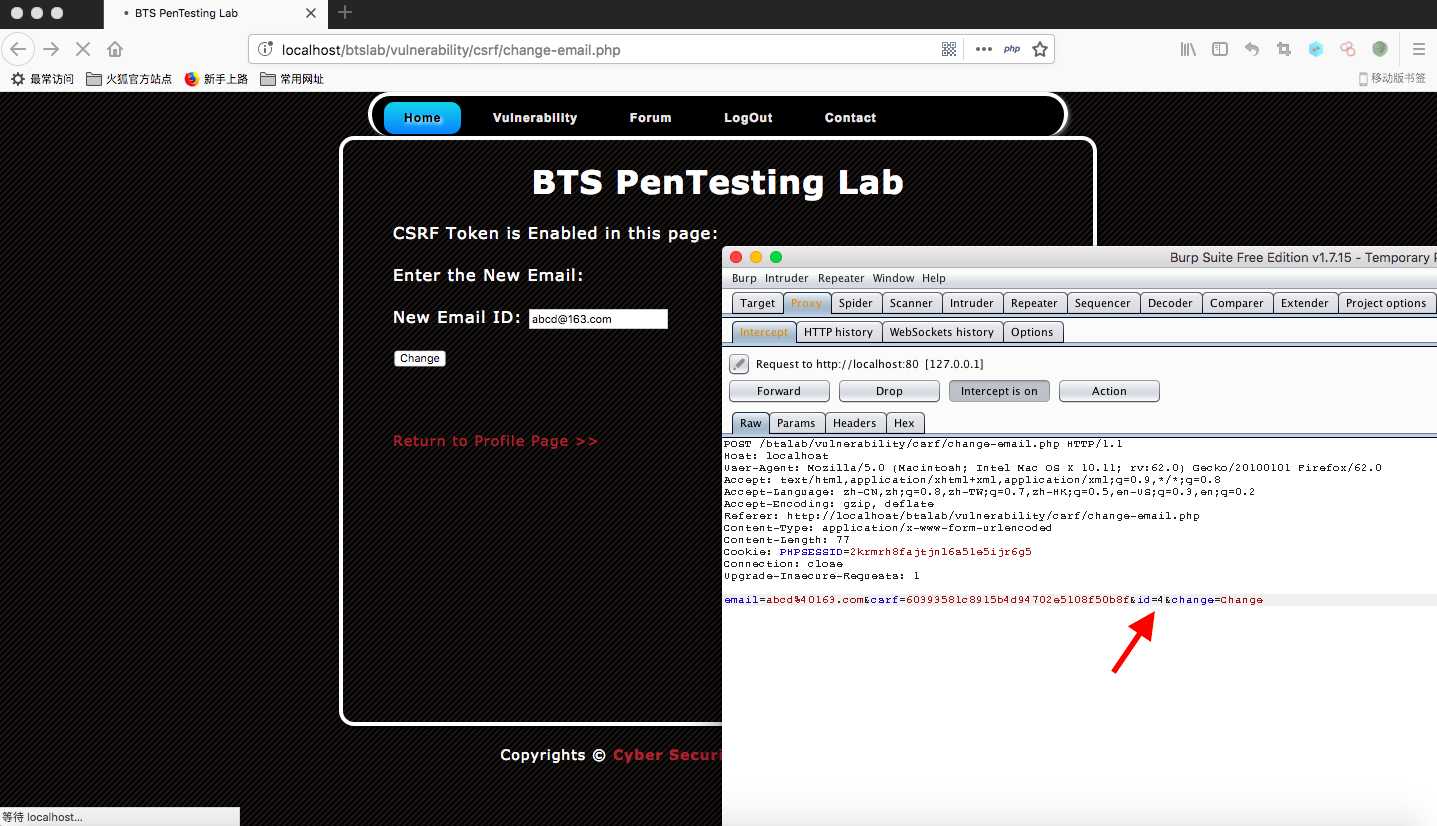
Task: Stop page loading with the X button
Action: (82, 49)
